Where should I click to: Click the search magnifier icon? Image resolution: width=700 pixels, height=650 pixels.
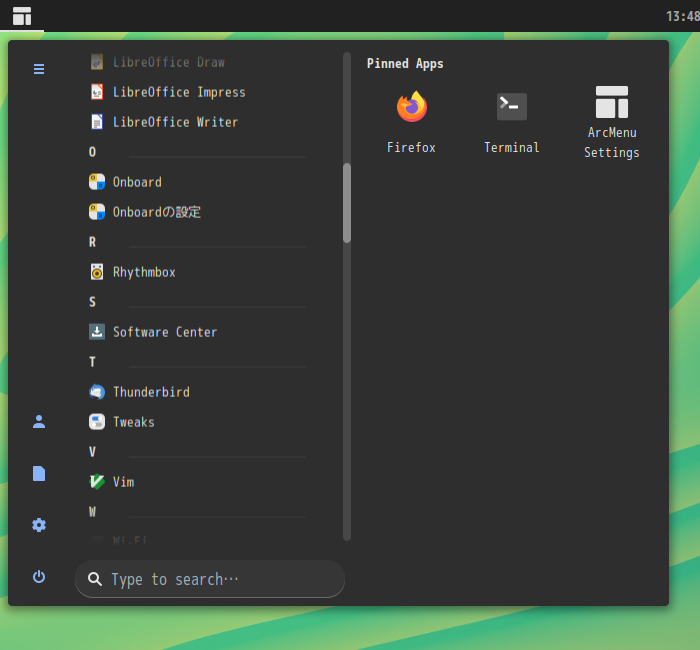[95, 579]
